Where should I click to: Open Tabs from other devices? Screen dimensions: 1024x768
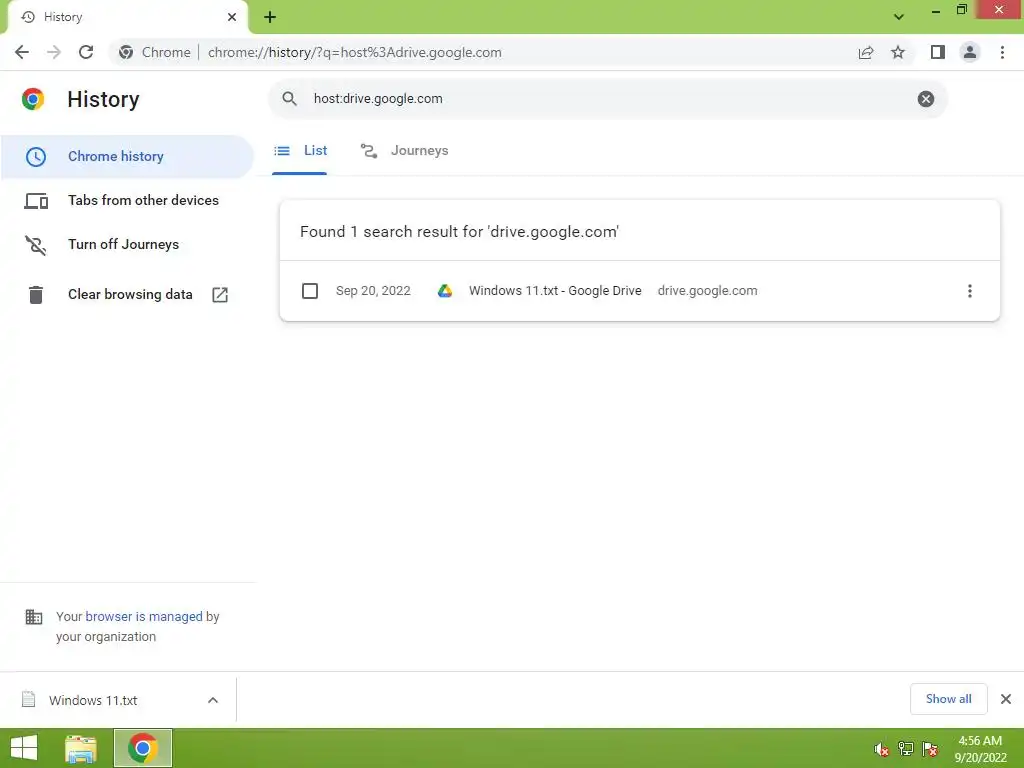(x=127, y=200)
